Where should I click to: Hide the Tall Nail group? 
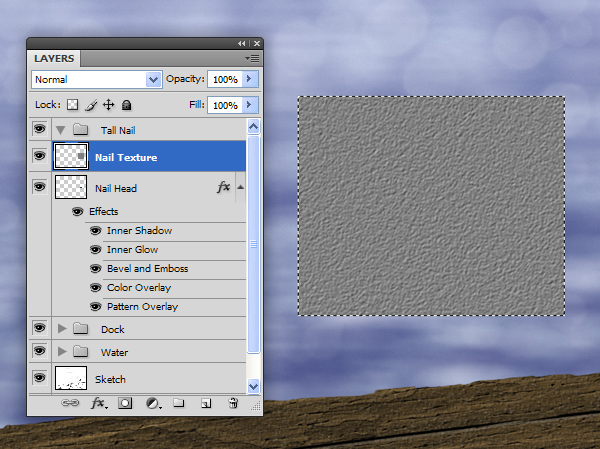(x=39, y=129)
